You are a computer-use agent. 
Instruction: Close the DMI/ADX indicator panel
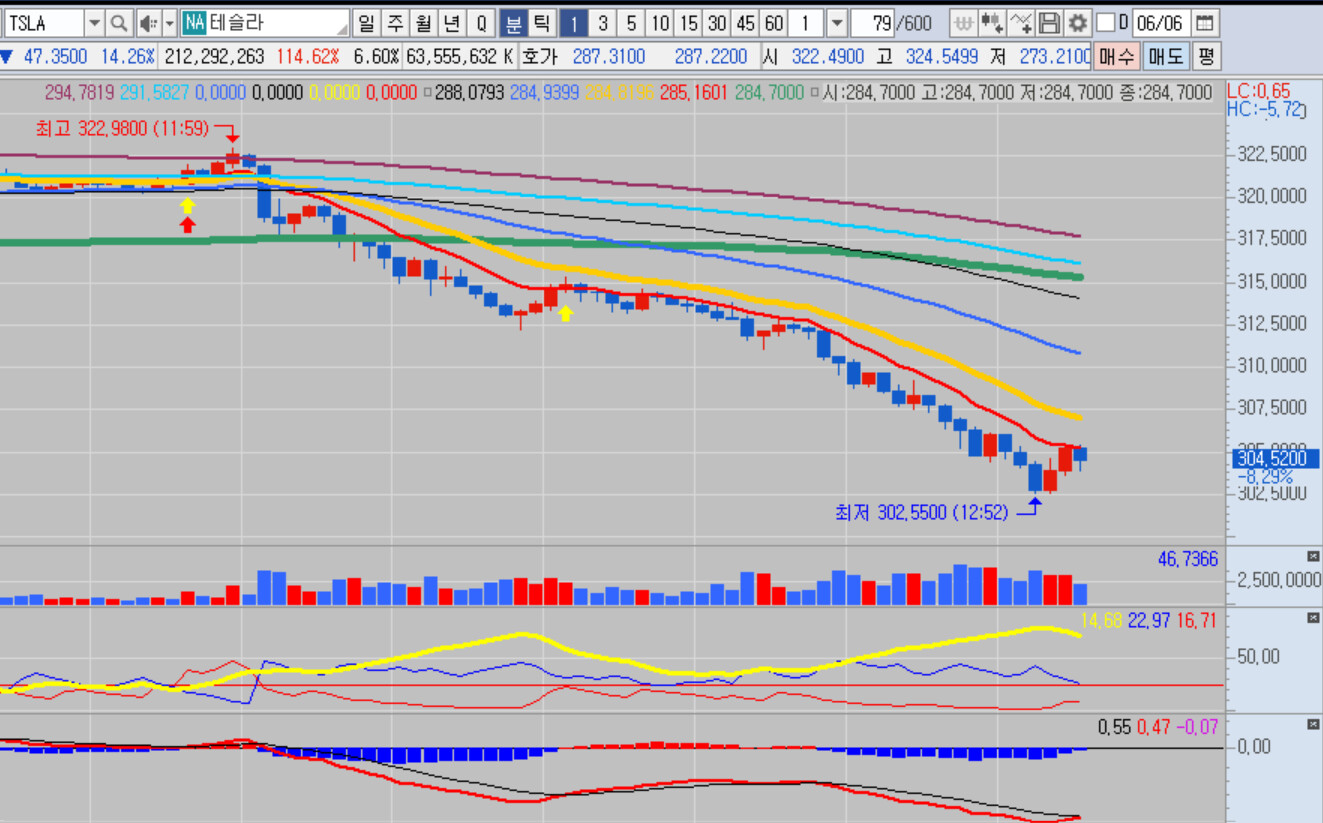point(1313,618)
